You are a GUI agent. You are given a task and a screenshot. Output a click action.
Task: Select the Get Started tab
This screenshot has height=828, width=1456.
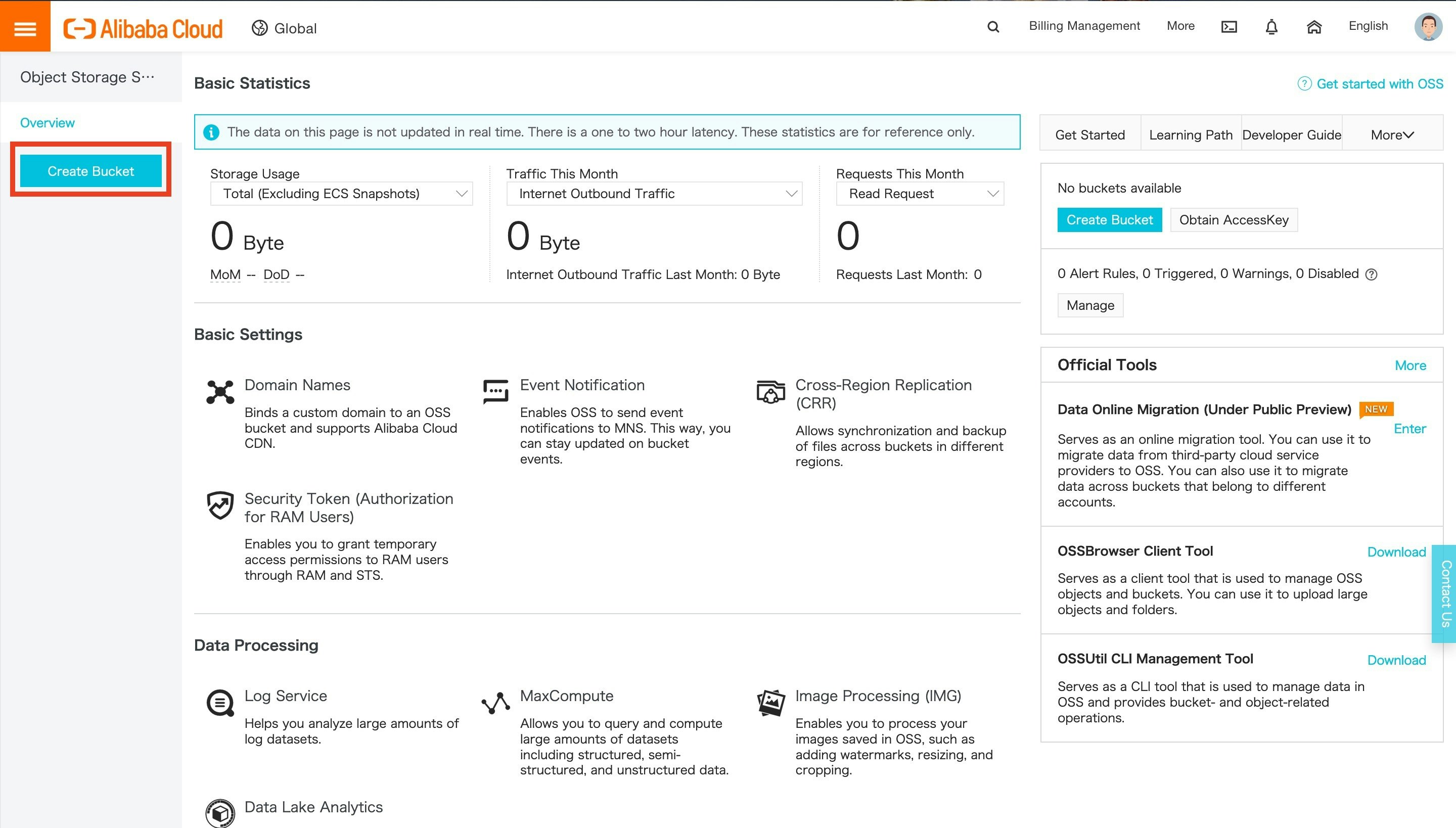coord(1090,135)
